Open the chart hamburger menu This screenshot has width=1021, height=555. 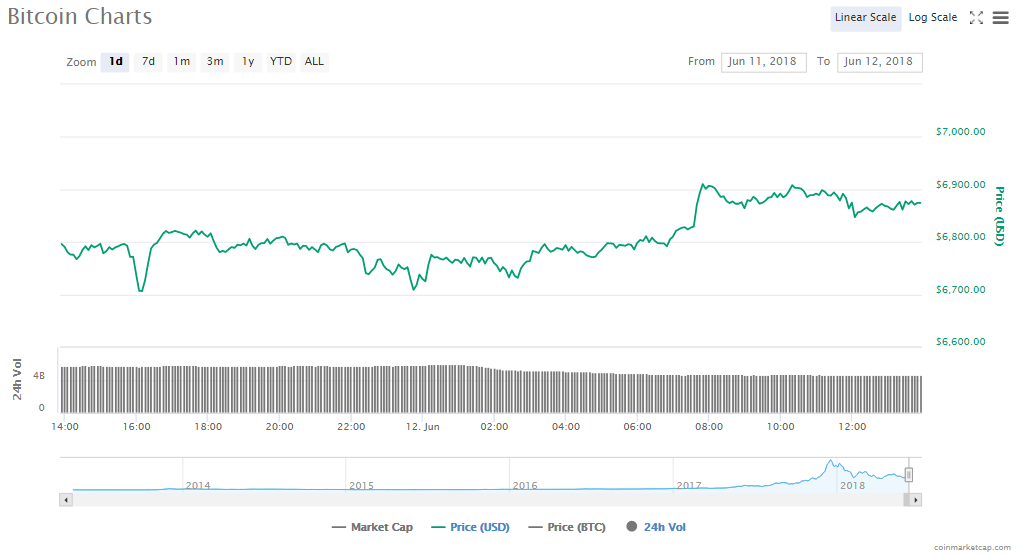click(1000, 17)
